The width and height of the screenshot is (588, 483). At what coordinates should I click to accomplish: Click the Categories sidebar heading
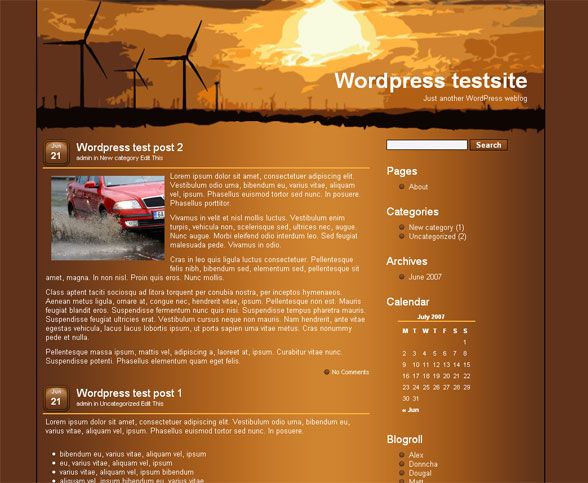click(412, 212)
